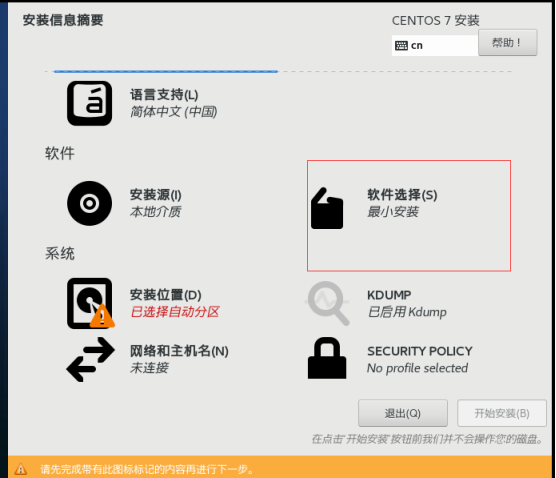This screenshot has width=556, height=478.
Task: Click the installation source disc icon
Action: (x=89, y=203)
